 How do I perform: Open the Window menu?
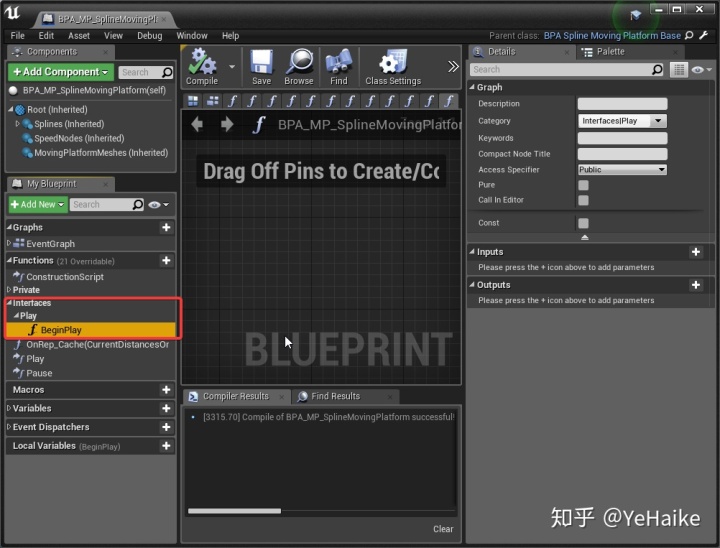[192, 35]
